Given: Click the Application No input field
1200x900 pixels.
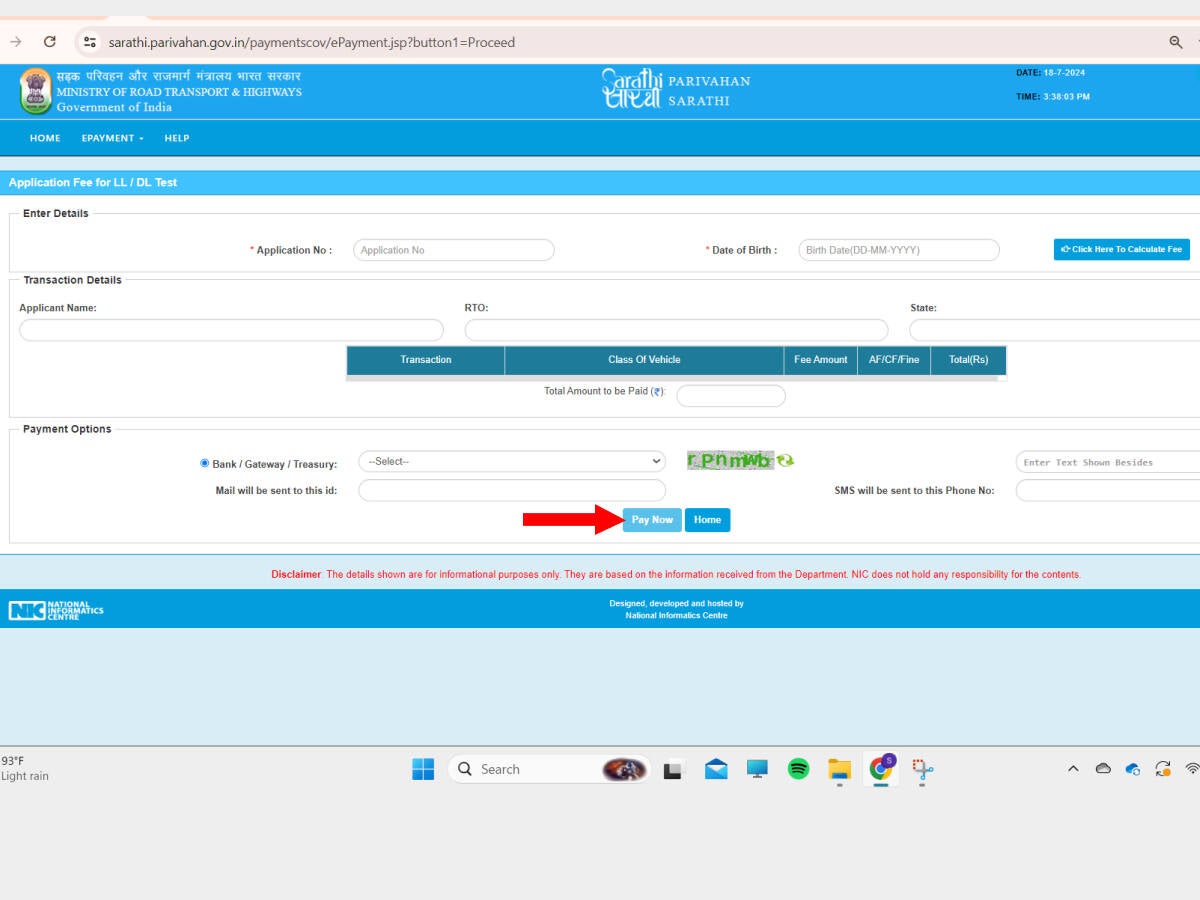Looking at the screenshot, I should pos(453,250).
